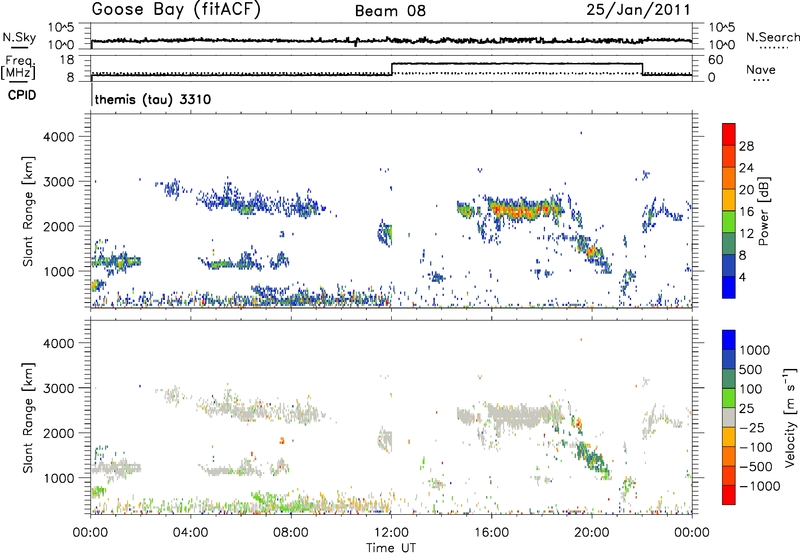The height and width of the screenshot is (554, 800).
Task: Select the '18' tick on frequency axis
Action: coord(67,60)
